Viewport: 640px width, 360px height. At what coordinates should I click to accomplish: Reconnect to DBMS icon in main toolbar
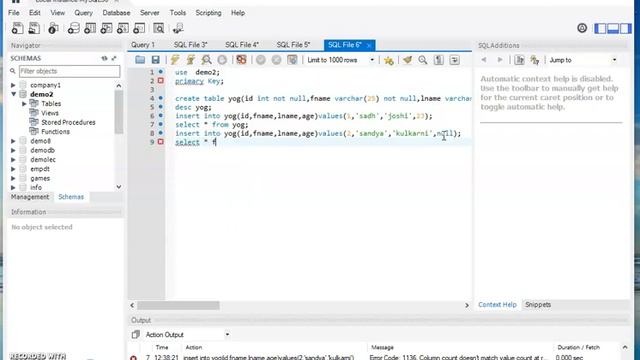pyautogui.click(x=178, y=28)
